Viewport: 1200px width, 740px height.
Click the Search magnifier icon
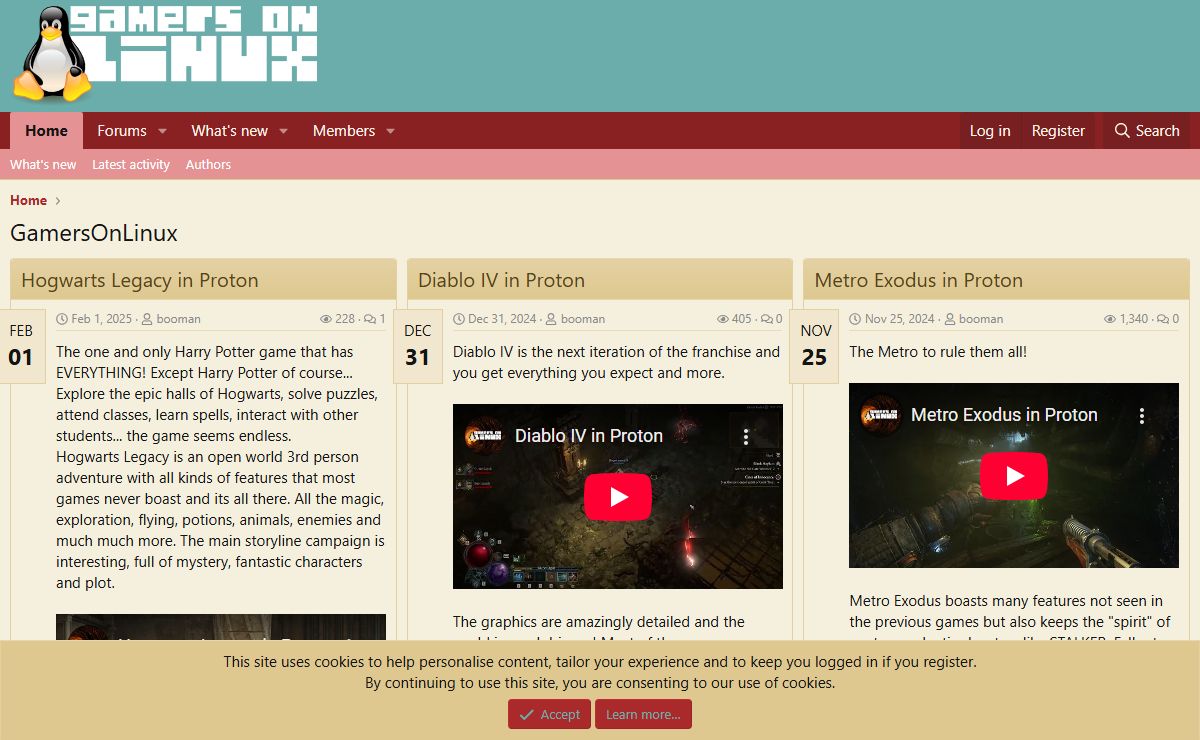click(x=1122, y=131)
